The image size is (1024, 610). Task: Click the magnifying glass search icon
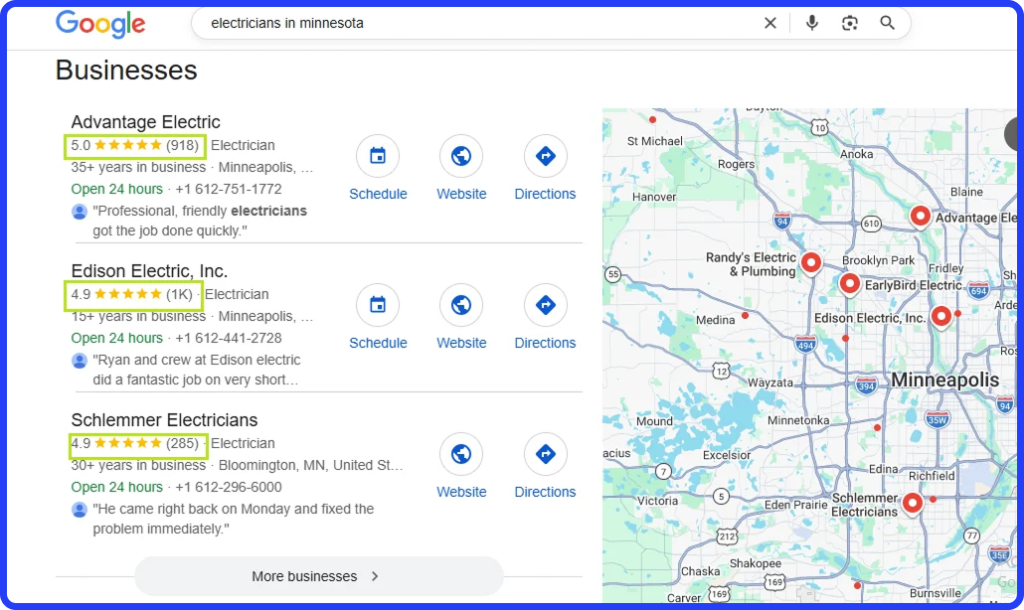pyautogui.click(x=886, y=23)
